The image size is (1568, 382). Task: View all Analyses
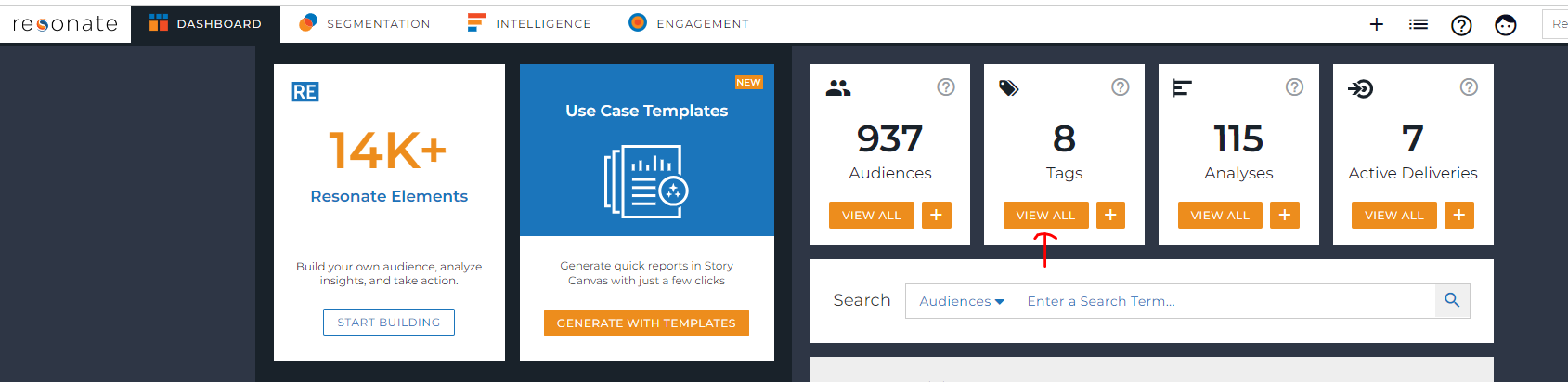point(1221,215)
